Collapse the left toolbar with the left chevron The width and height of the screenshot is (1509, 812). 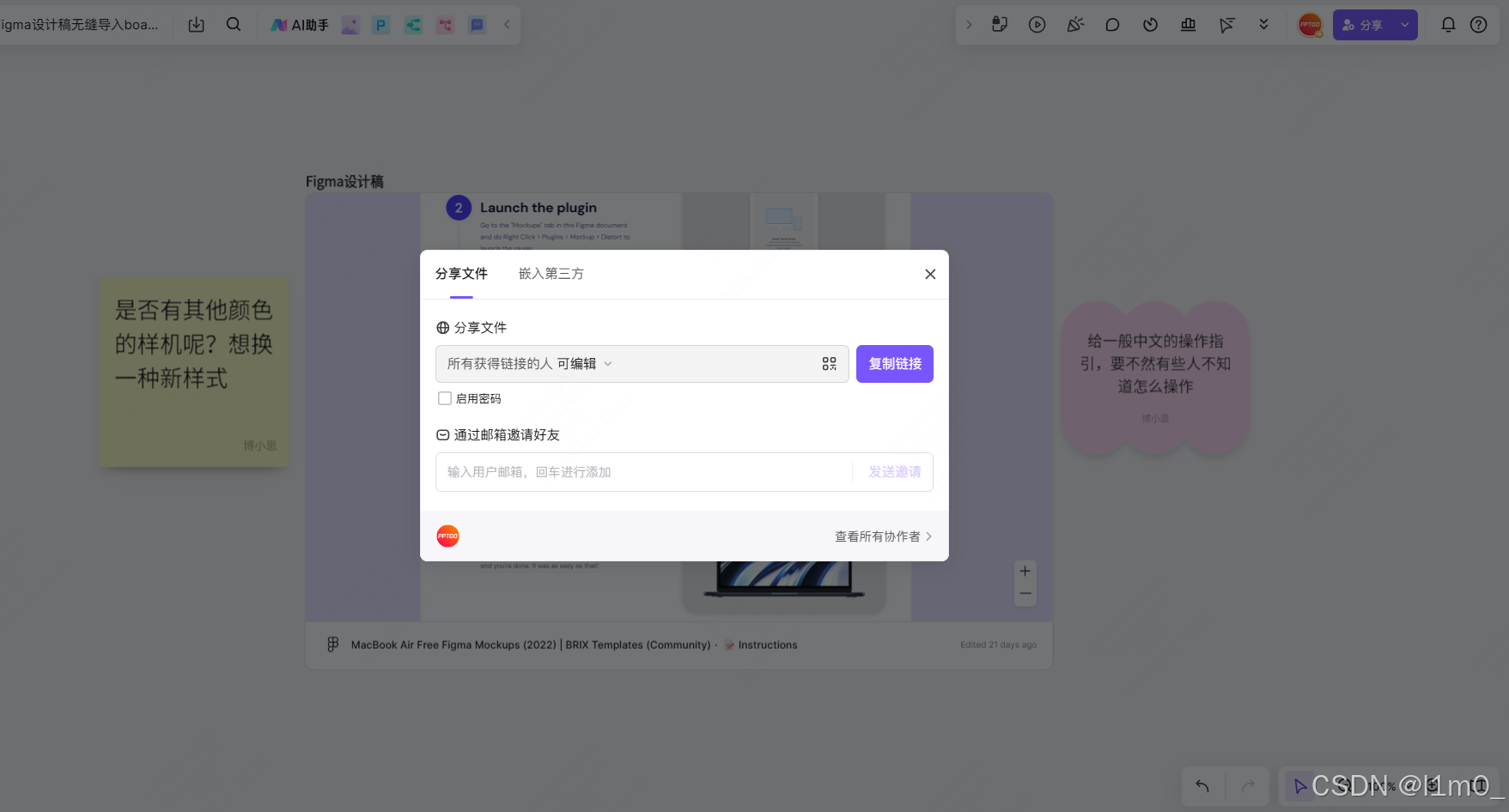pos(507,25)
